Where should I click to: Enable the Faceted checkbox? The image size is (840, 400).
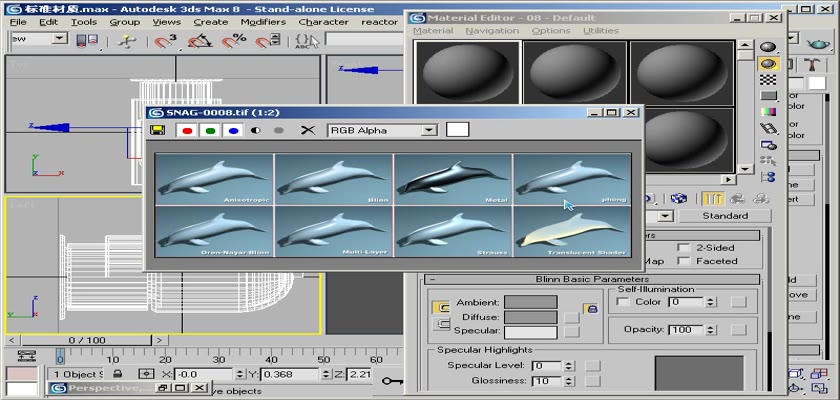pos(684,261)
